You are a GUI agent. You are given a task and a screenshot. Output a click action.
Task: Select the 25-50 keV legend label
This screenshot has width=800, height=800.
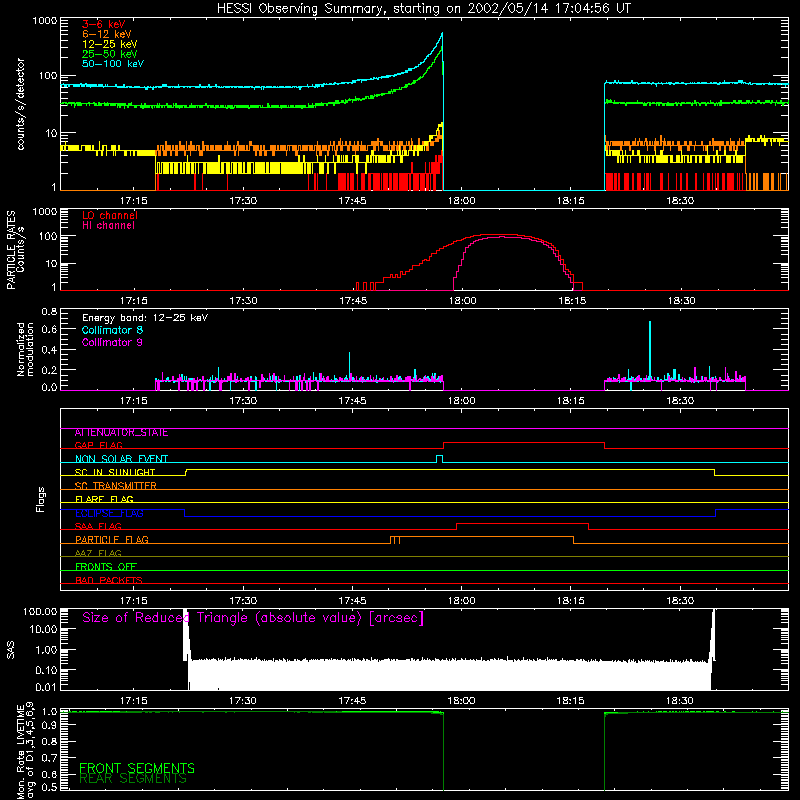pos(110,54)
